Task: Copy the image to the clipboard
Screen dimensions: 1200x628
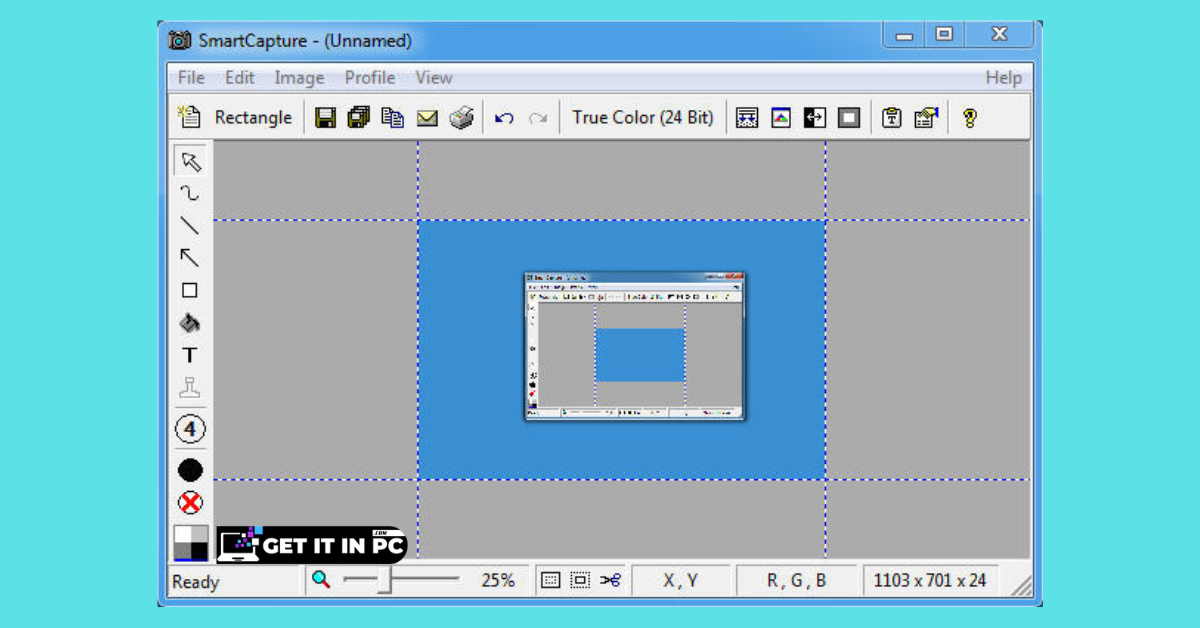Action: (393, 118)
